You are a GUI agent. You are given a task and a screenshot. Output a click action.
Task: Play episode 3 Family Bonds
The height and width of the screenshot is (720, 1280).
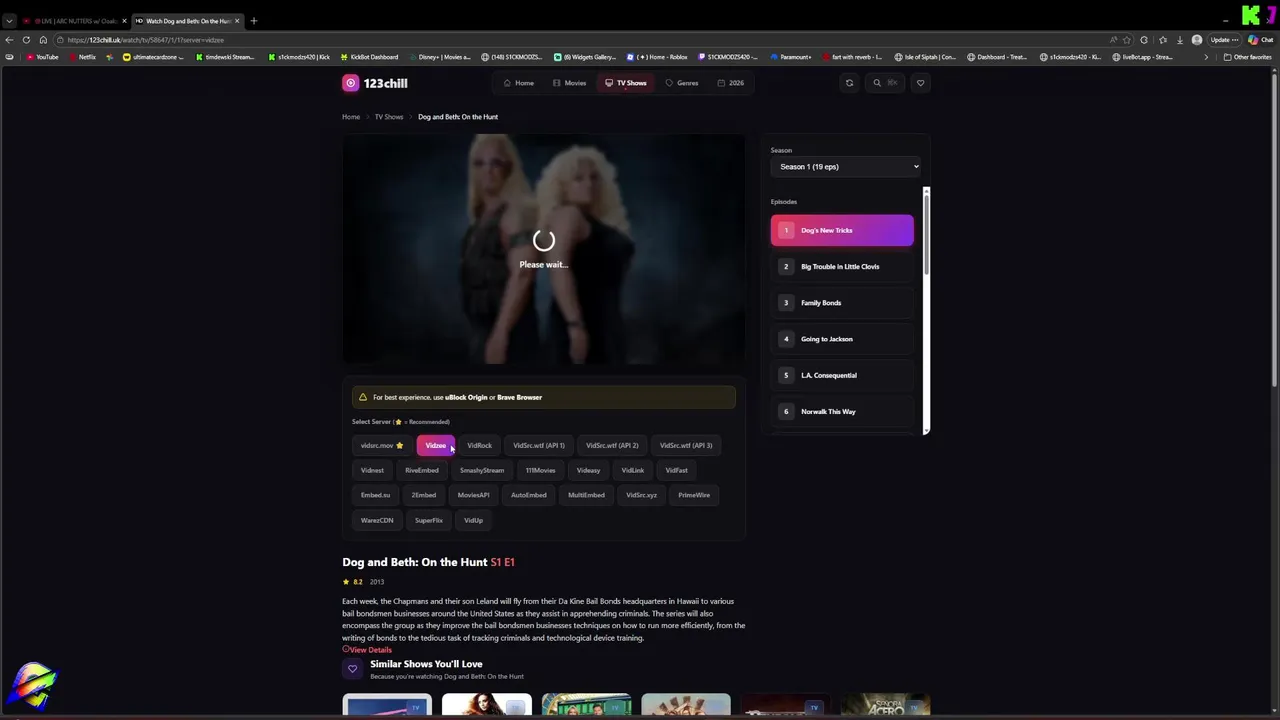tap(842, 303)
